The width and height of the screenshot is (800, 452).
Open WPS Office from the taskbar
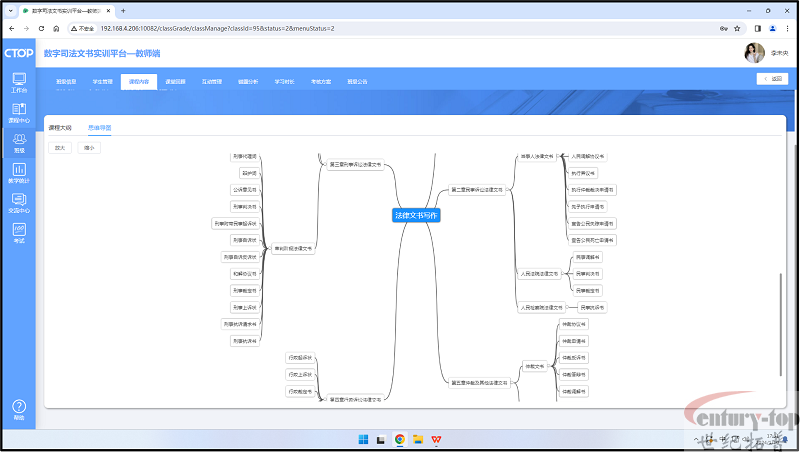click(436, 439)
